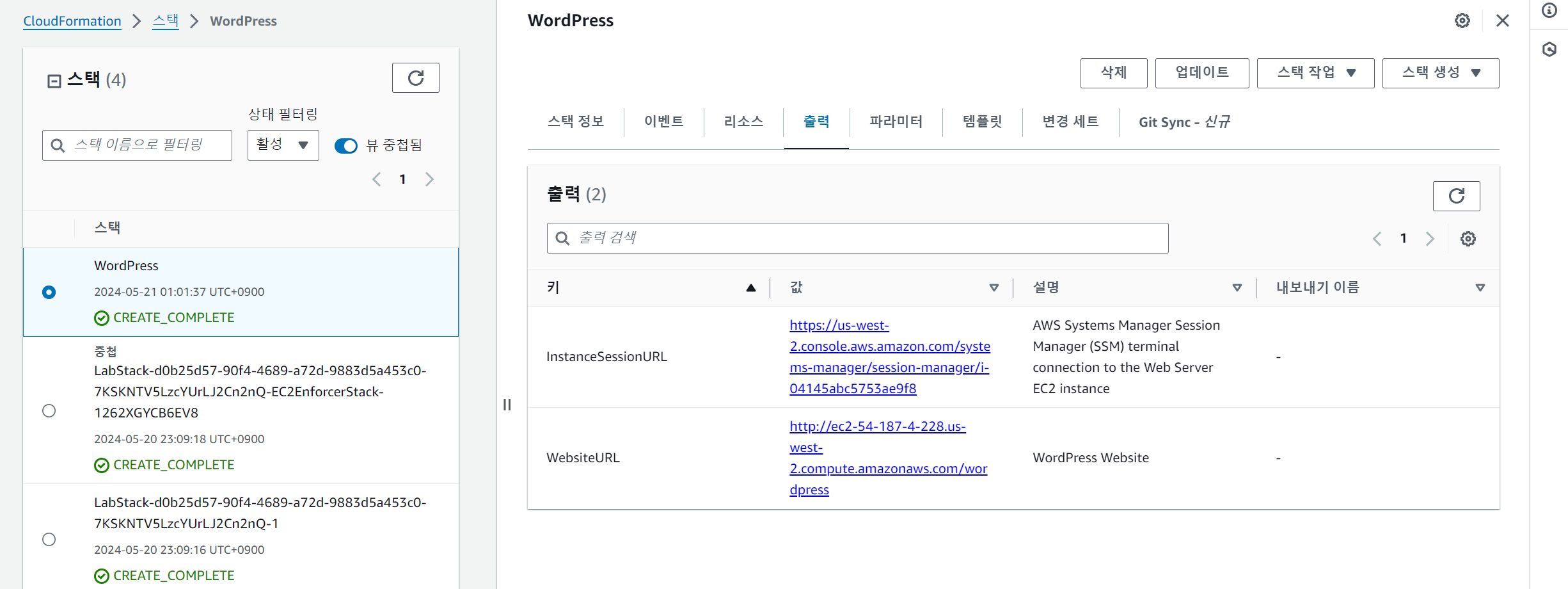
Task: Open the hexagon tools icon in right sidebar
Action: point(1549,49)
